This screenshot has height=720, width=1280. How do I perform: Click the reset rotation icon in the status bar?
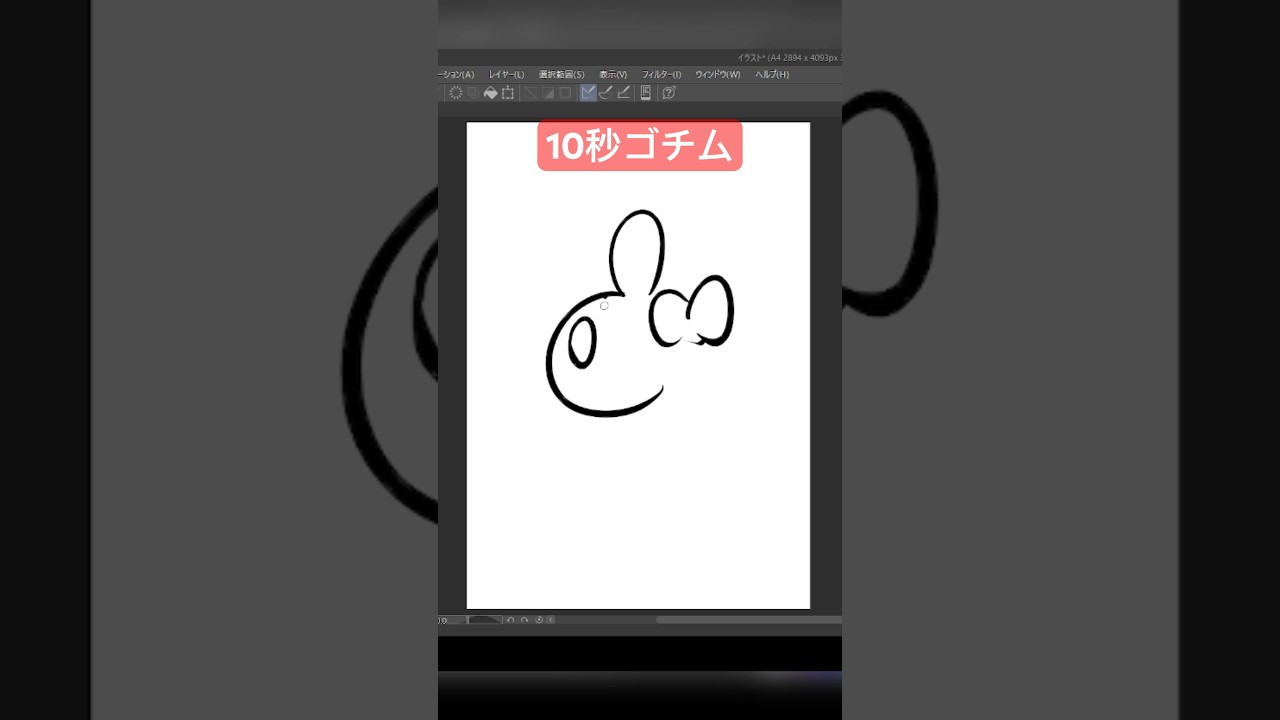pyautogui.click(x=537, y=619)
